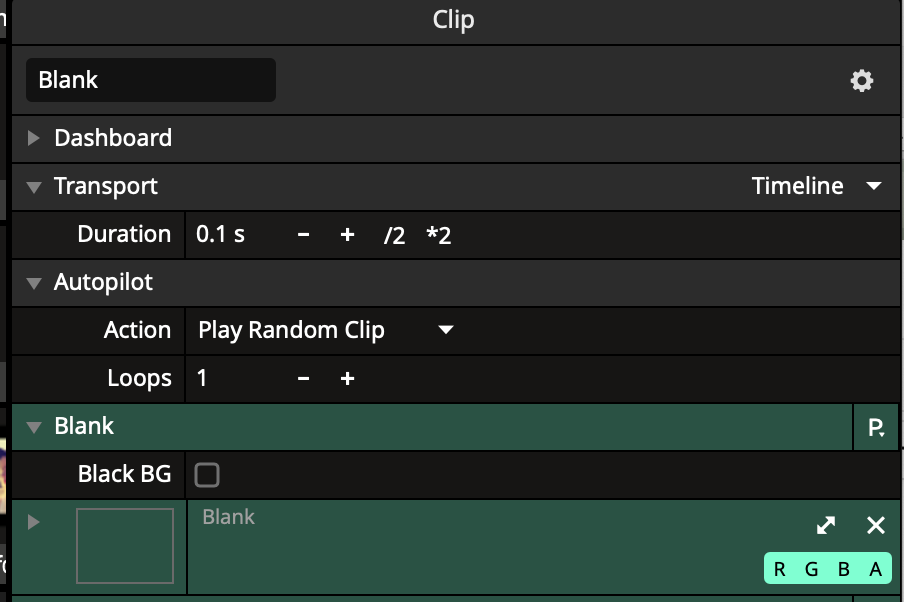The height and width of the screenshot is (602, 904).
Task: Toggle the A alpha channel button
Action: point(875,569)
